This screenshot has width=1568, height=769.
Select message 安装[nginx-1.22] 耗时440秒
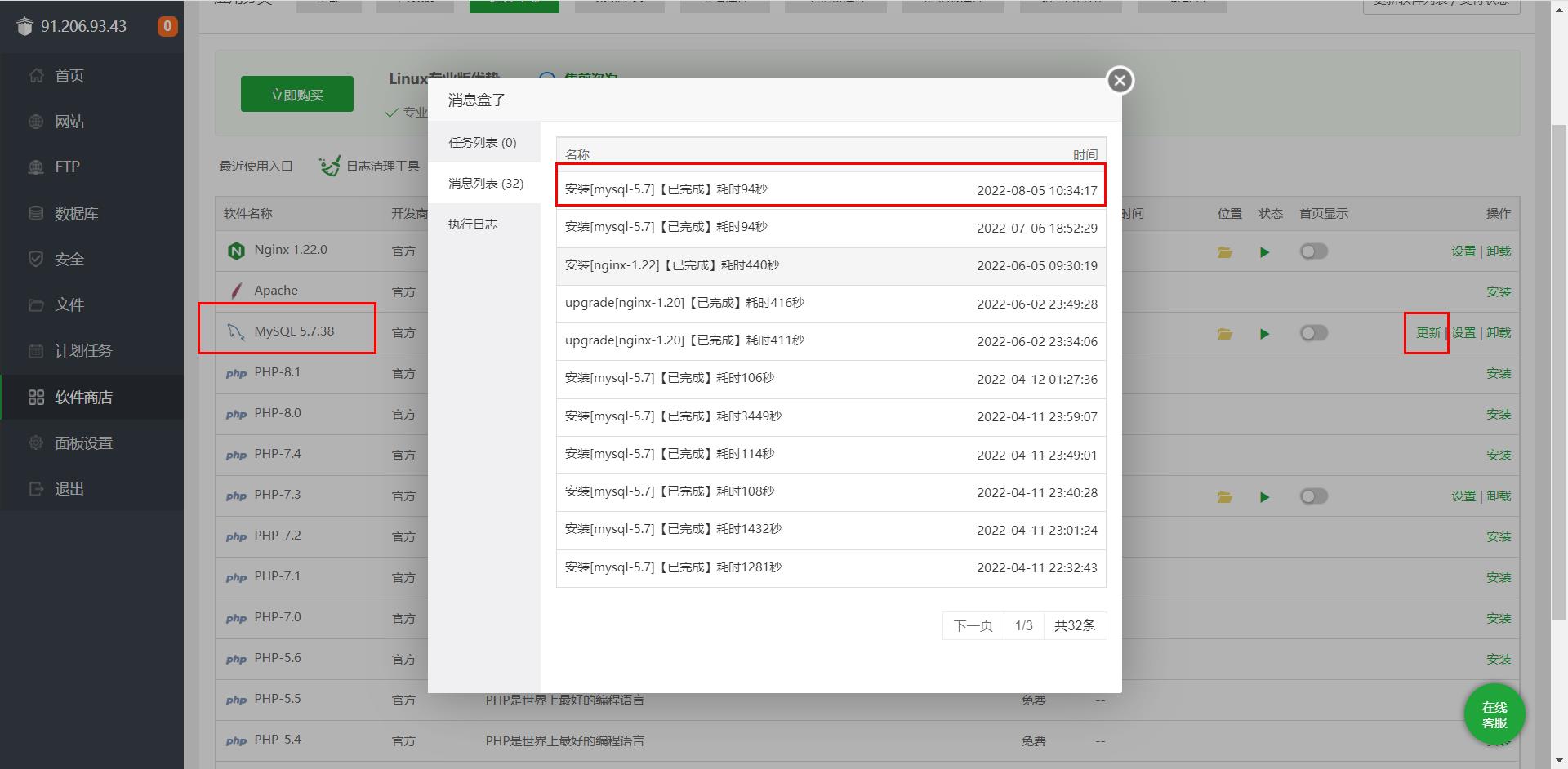(831, 265)
